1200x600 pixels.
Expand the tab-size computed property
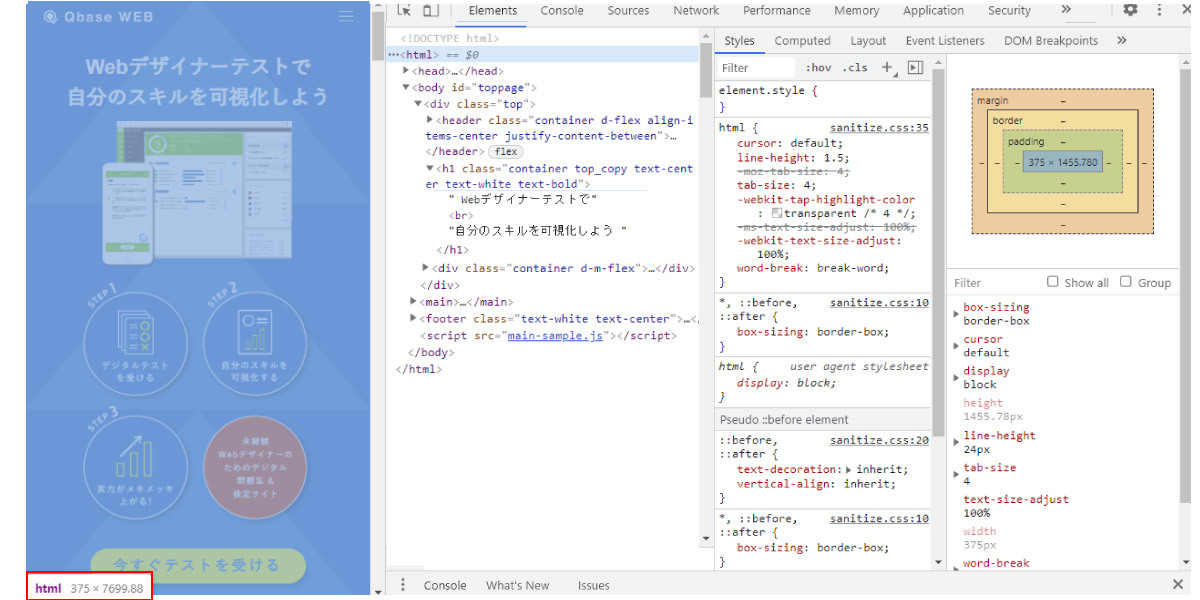[x=957, y=474]
